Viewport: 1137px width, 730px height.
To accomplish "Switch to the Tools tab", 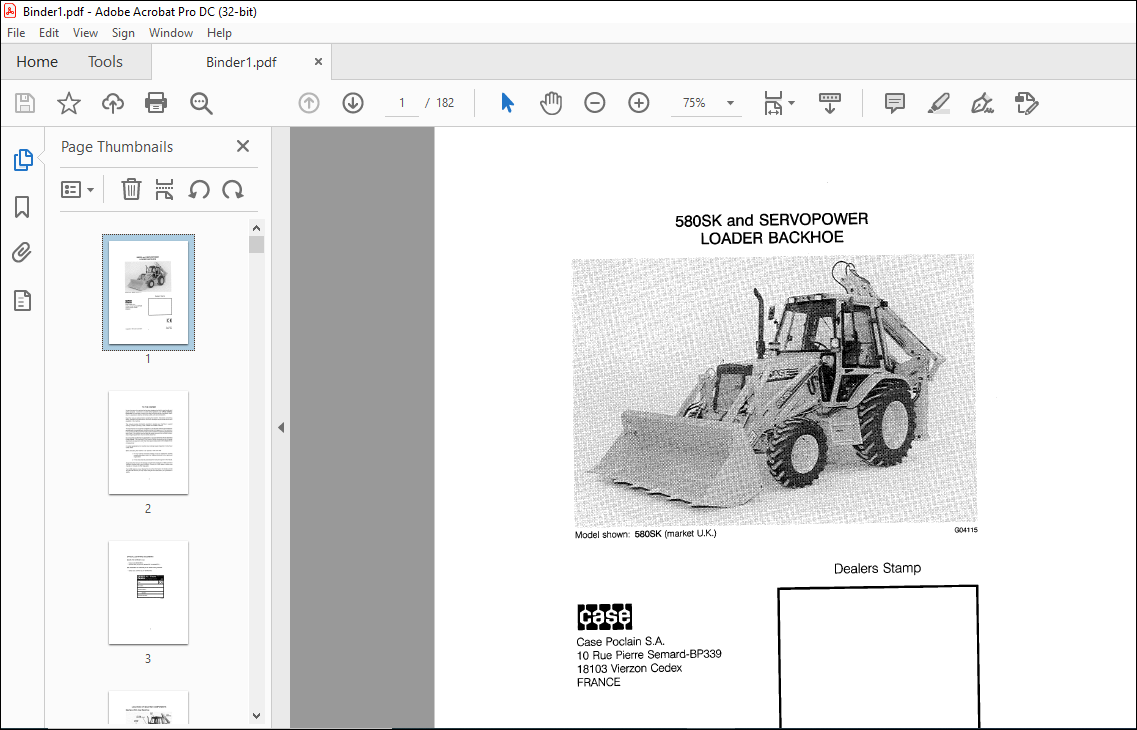I will coord(105,62).
